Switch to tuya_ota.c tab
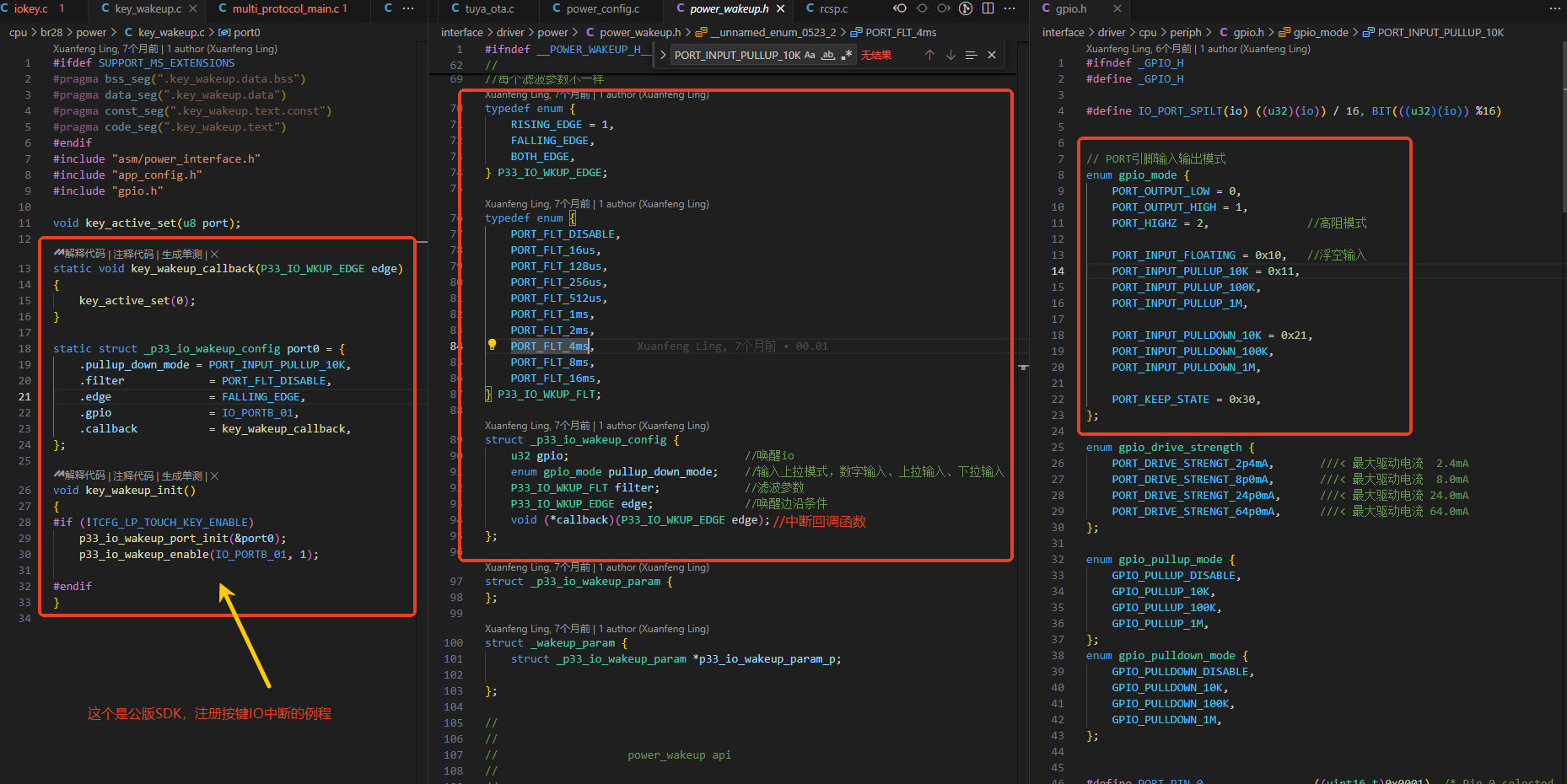 489,8
